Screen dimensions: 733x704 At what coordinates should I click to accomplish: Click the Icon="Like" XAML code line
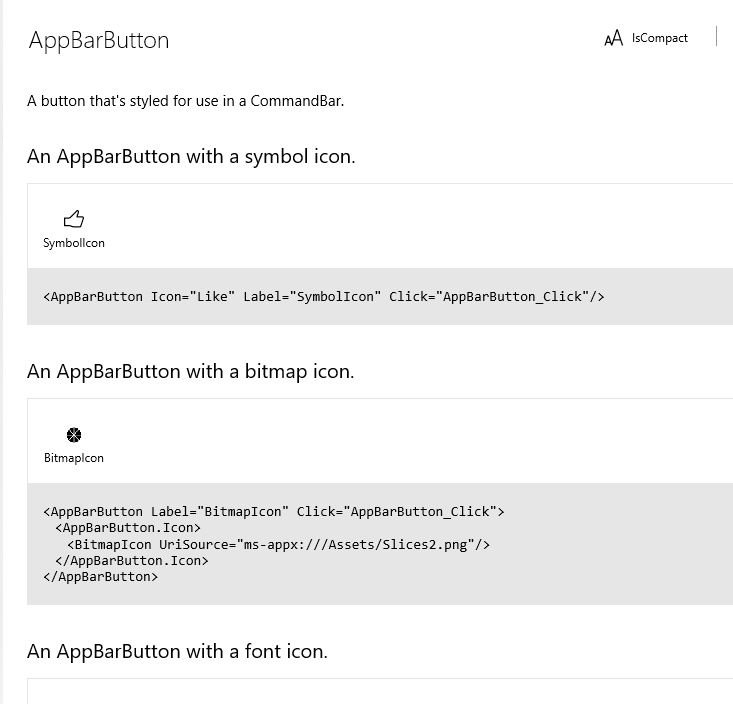[324, 296]
